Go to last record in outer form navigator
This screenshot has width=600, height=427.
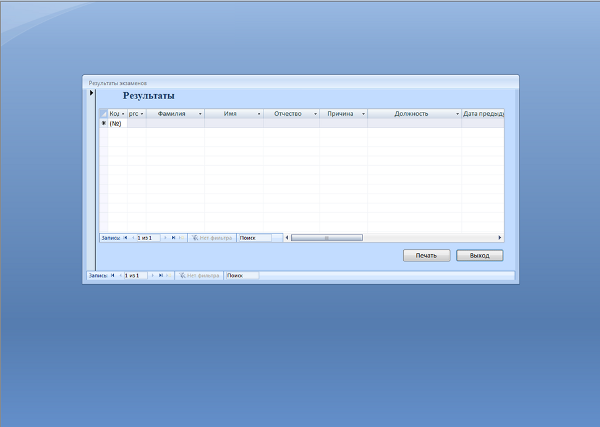[161, 275]
